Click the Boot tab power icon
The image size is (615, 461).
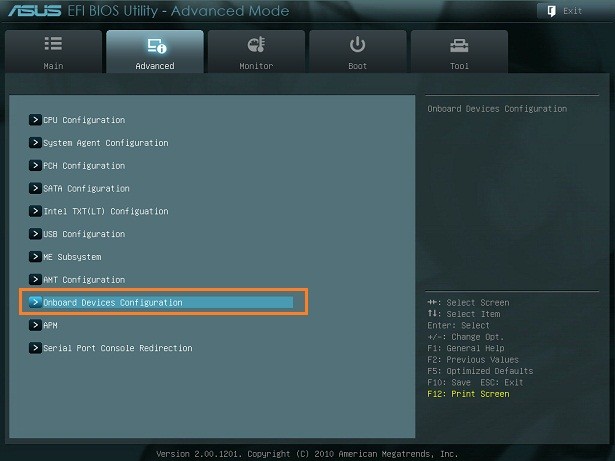(357, 44)
